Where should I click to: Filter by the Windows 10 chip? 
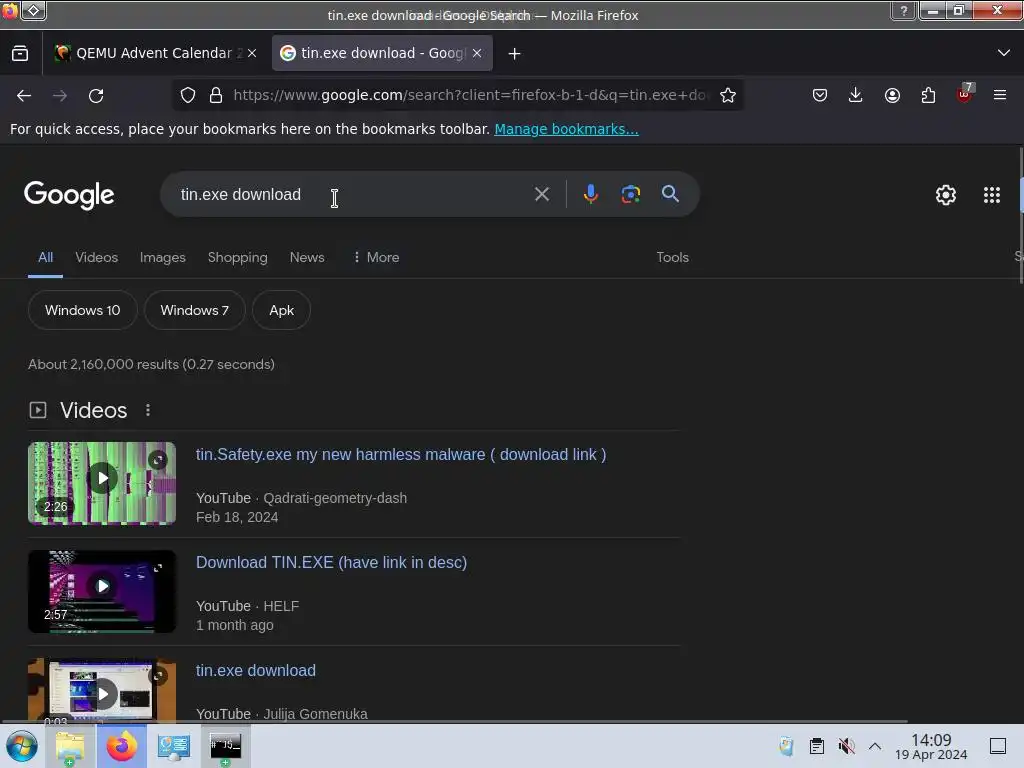(x=83, y=310)
